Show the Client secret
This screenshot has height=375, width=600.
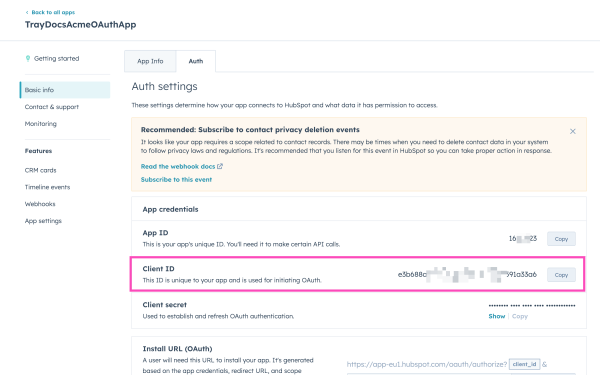(497, 316)
